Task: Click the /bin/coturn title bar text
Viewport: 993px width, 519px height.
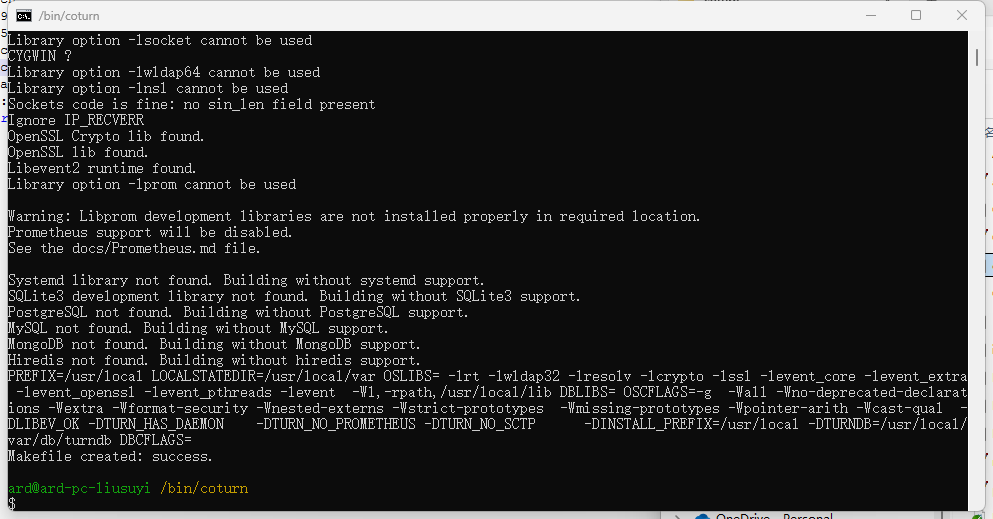Action: (x=69, y=16)
